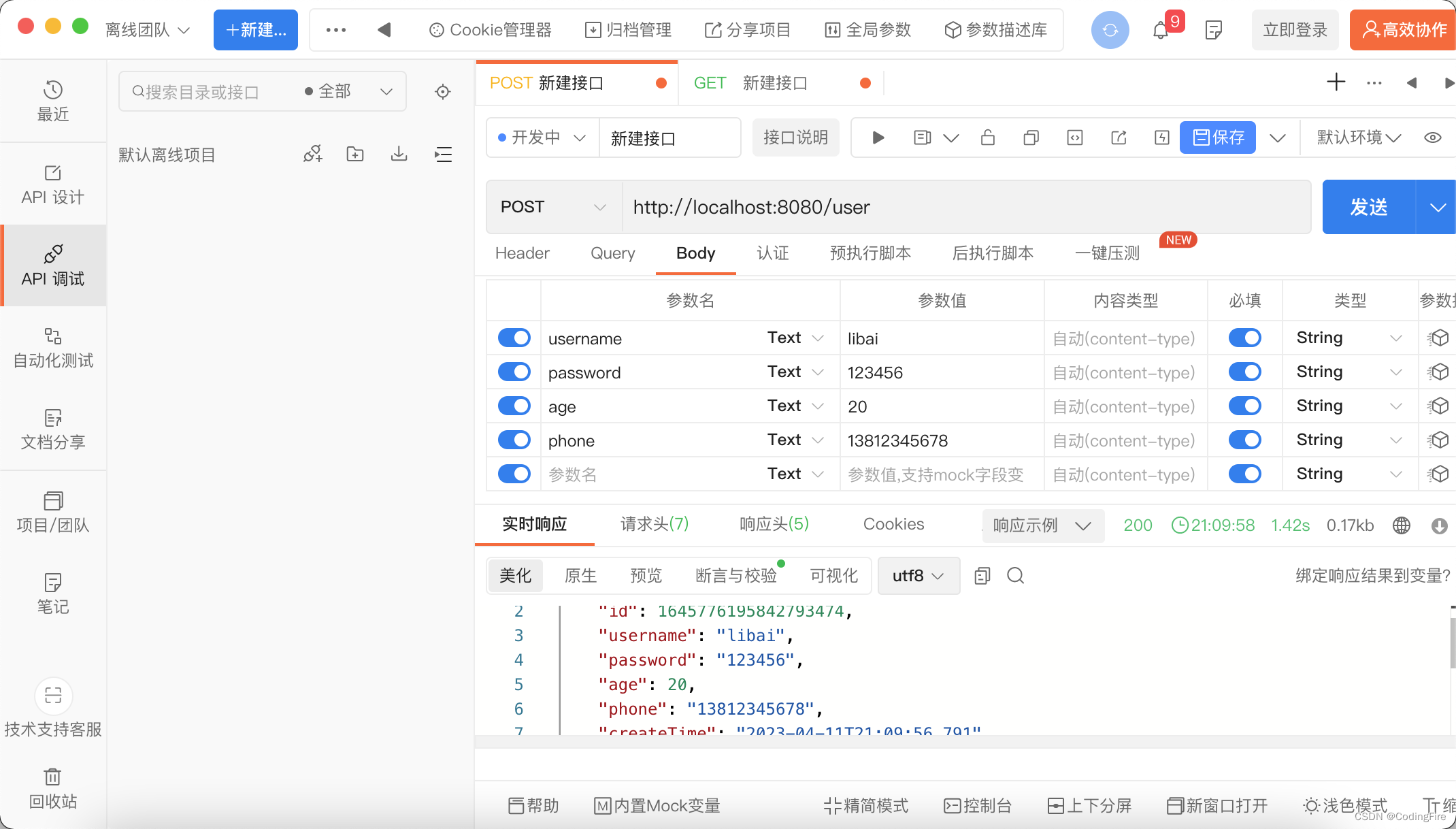1456x829 pixels.
Task: Click the collapse-all list icon in project toolbar
Action: pyautogui.click(x=444, y=155)
